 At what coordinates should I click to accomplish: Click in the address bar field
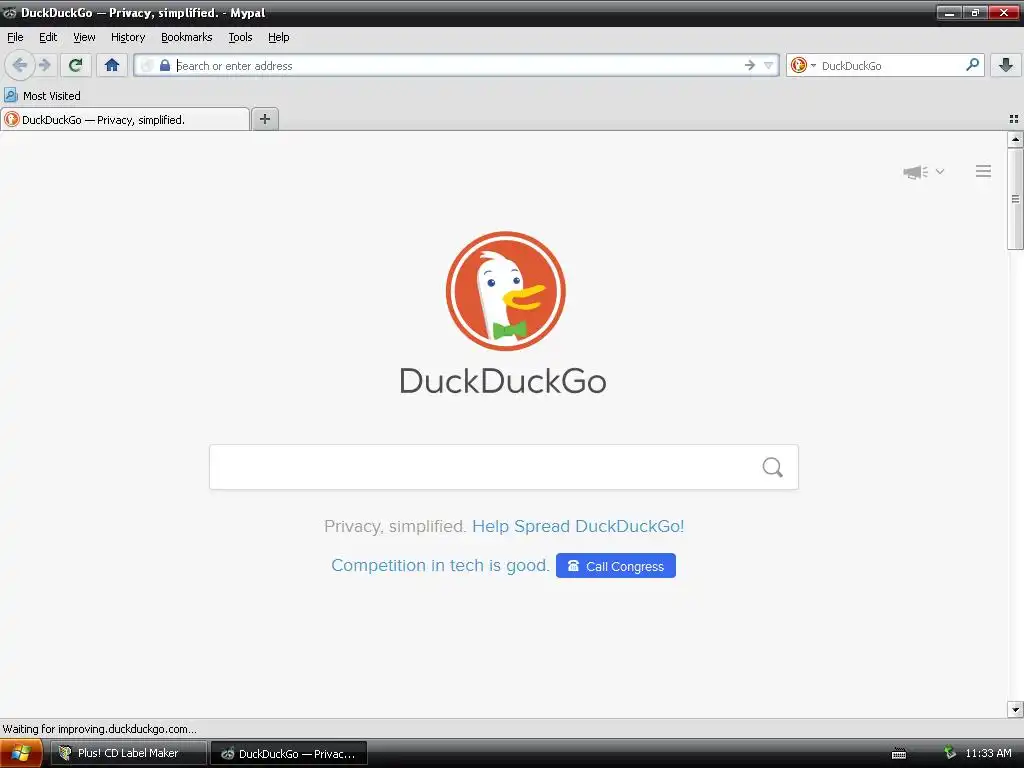pyautogui.click(x=457, y=65)
